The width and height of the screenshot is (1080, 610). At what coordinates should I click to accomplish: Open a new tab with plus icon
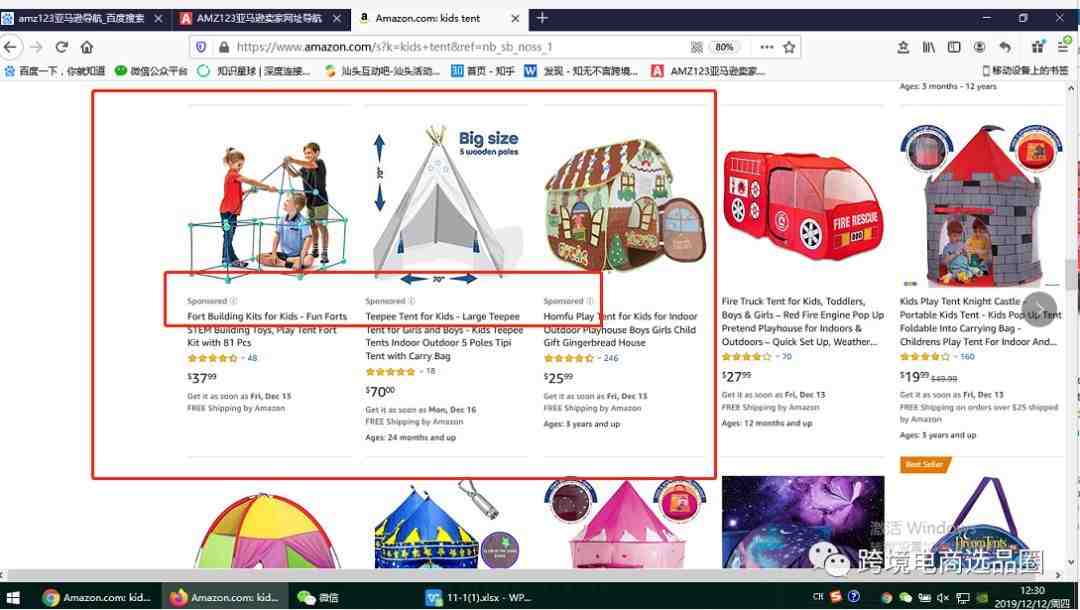[x=542, y=19]
